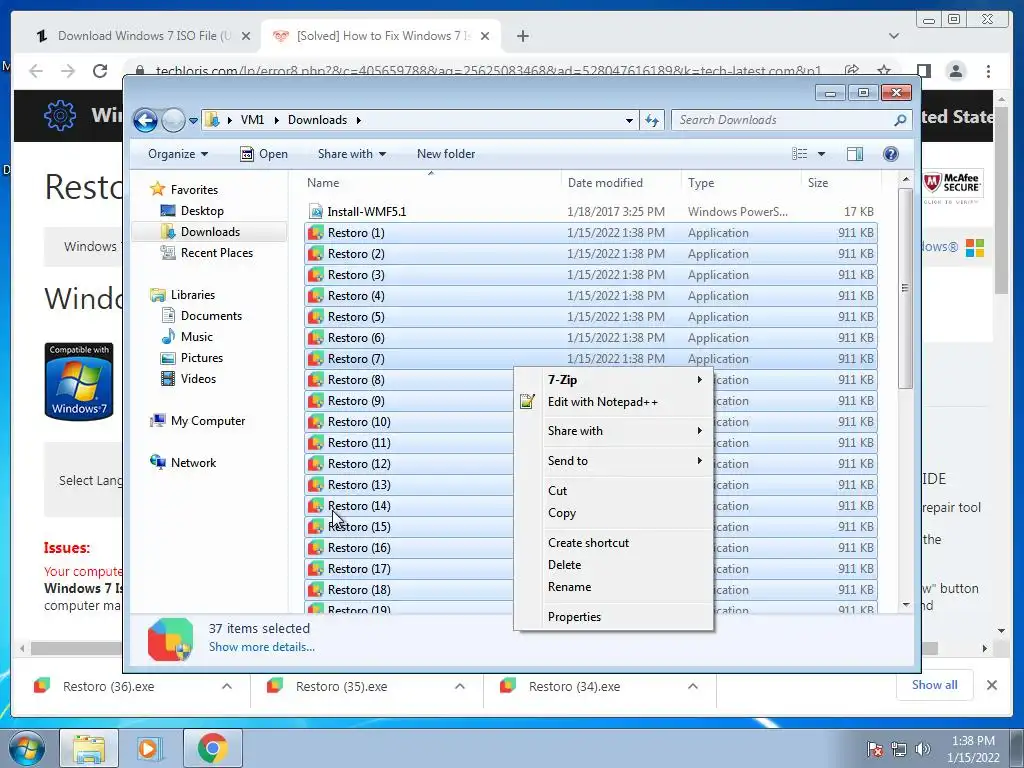The height and width of the screenshot is (768, 1024).
Task: Select Favorites in navigation pane
Action: click(194, 189)
